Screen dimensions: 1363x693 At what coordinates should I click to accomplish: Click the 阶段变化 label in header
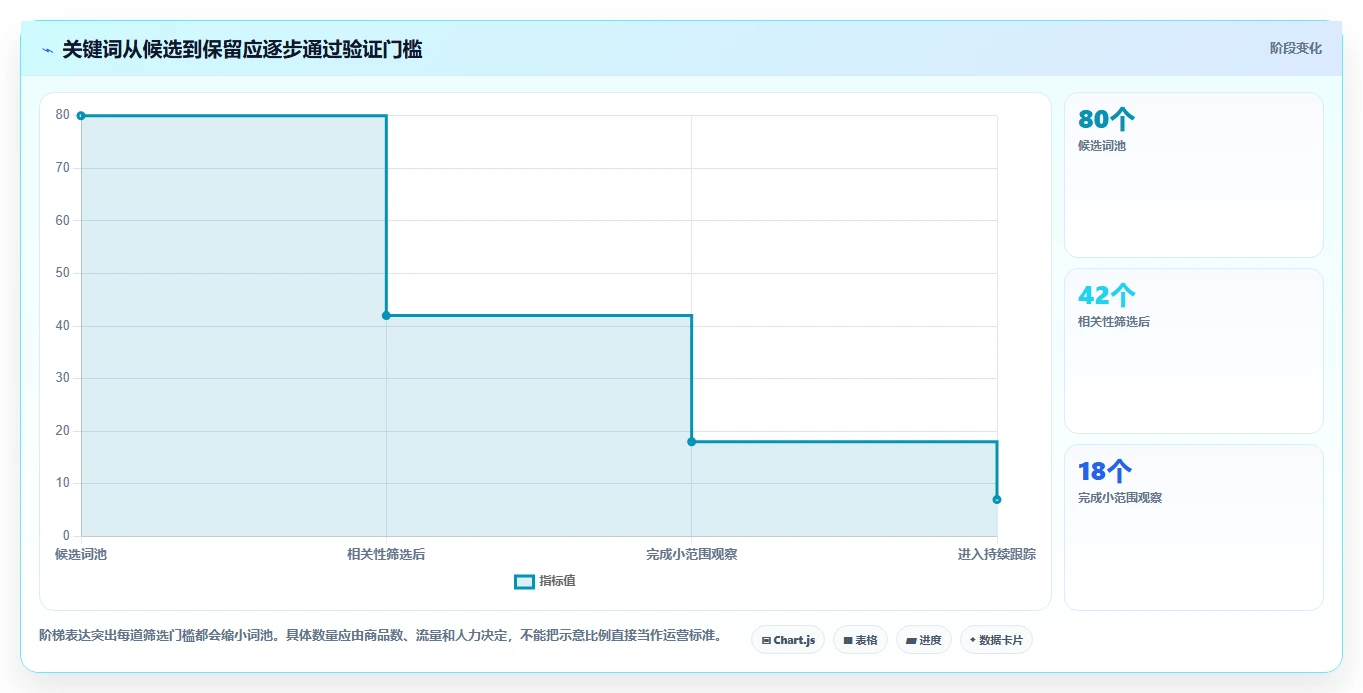pos(1296,48)
